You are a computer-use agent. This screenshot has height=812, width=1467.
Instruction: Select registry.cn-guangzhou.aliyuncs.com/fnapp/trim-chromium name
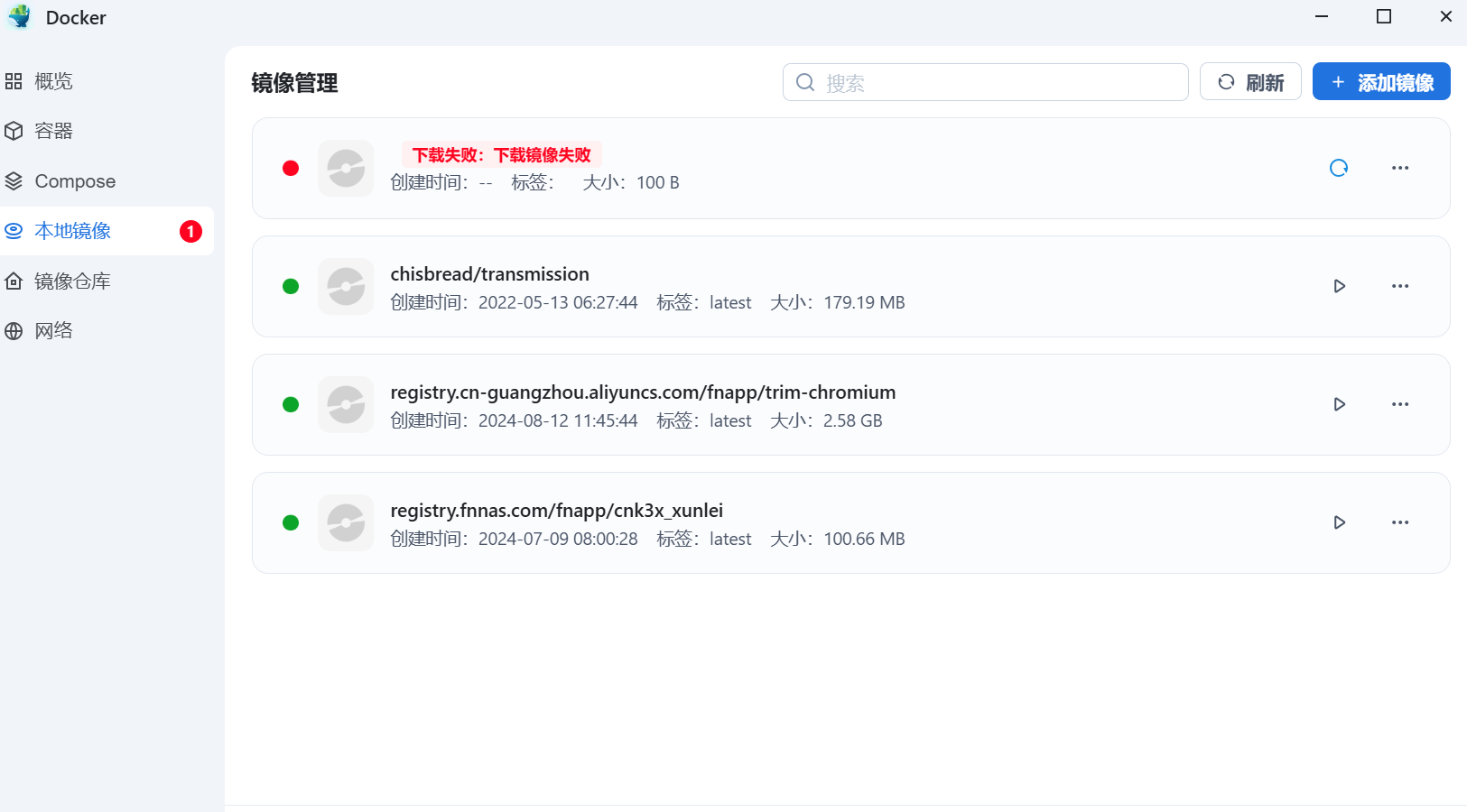[x=643, y=392]
